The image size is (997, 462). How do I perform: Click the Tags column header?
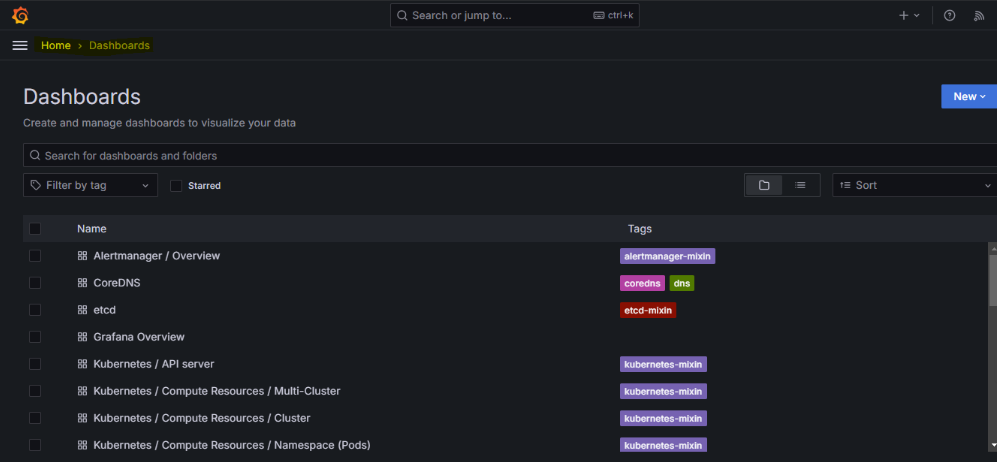640,229
